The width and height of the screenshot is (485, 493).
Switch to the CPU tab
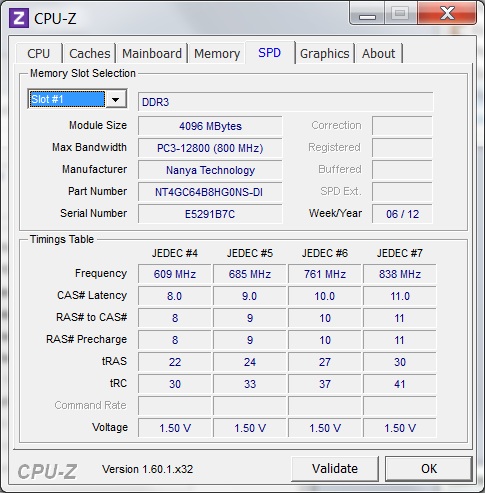click(39, 53)
